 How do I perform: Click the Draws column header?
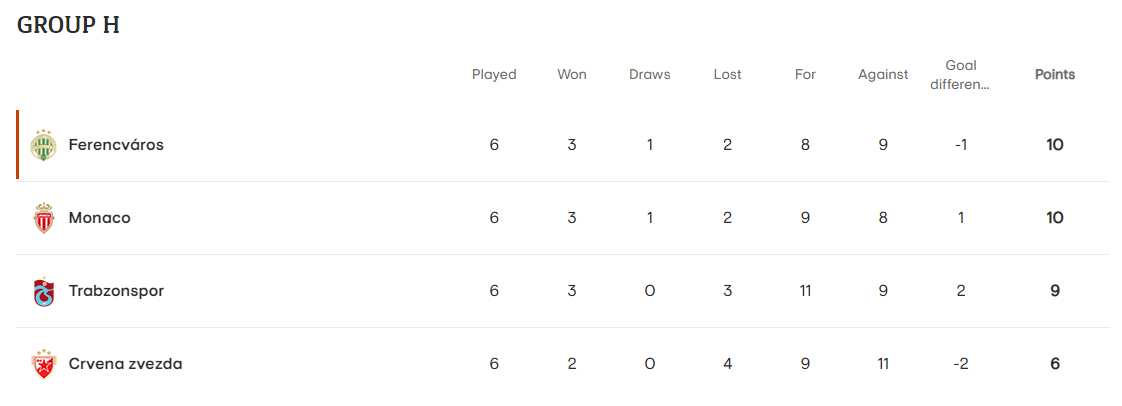650,75
